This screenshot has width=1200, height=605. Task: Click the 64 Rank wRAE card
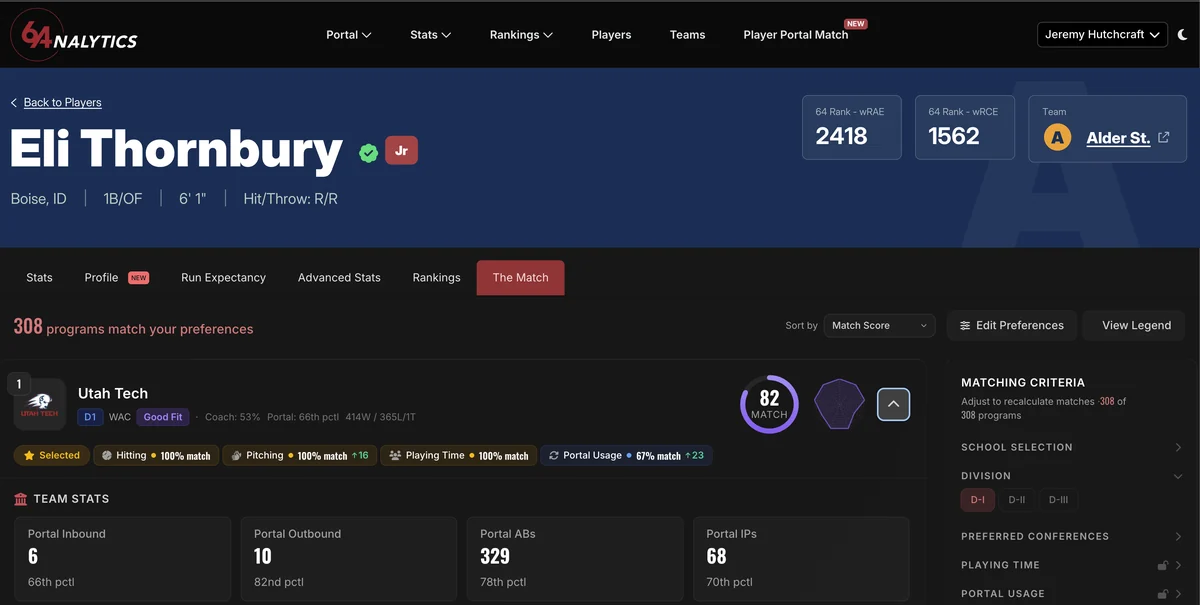[x=851, y=127]
